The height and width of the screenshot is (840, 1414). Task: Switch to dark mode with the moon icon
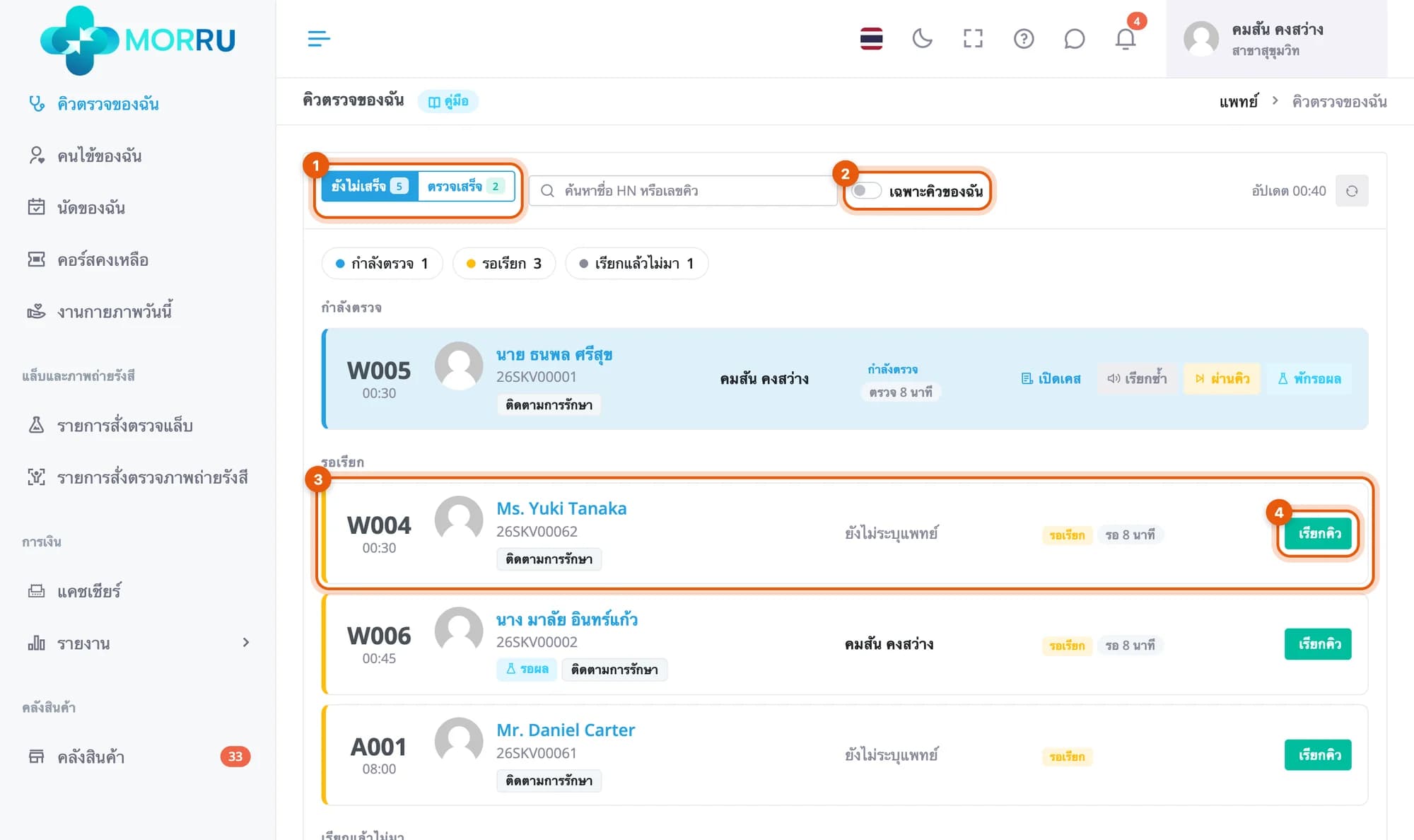(x=922, y=38)
